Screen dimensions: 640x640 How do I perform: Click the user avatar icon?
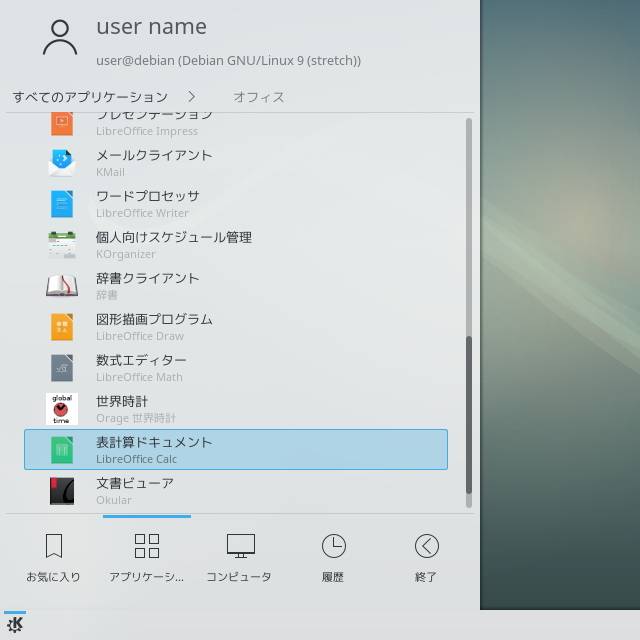tap(60, 38)
